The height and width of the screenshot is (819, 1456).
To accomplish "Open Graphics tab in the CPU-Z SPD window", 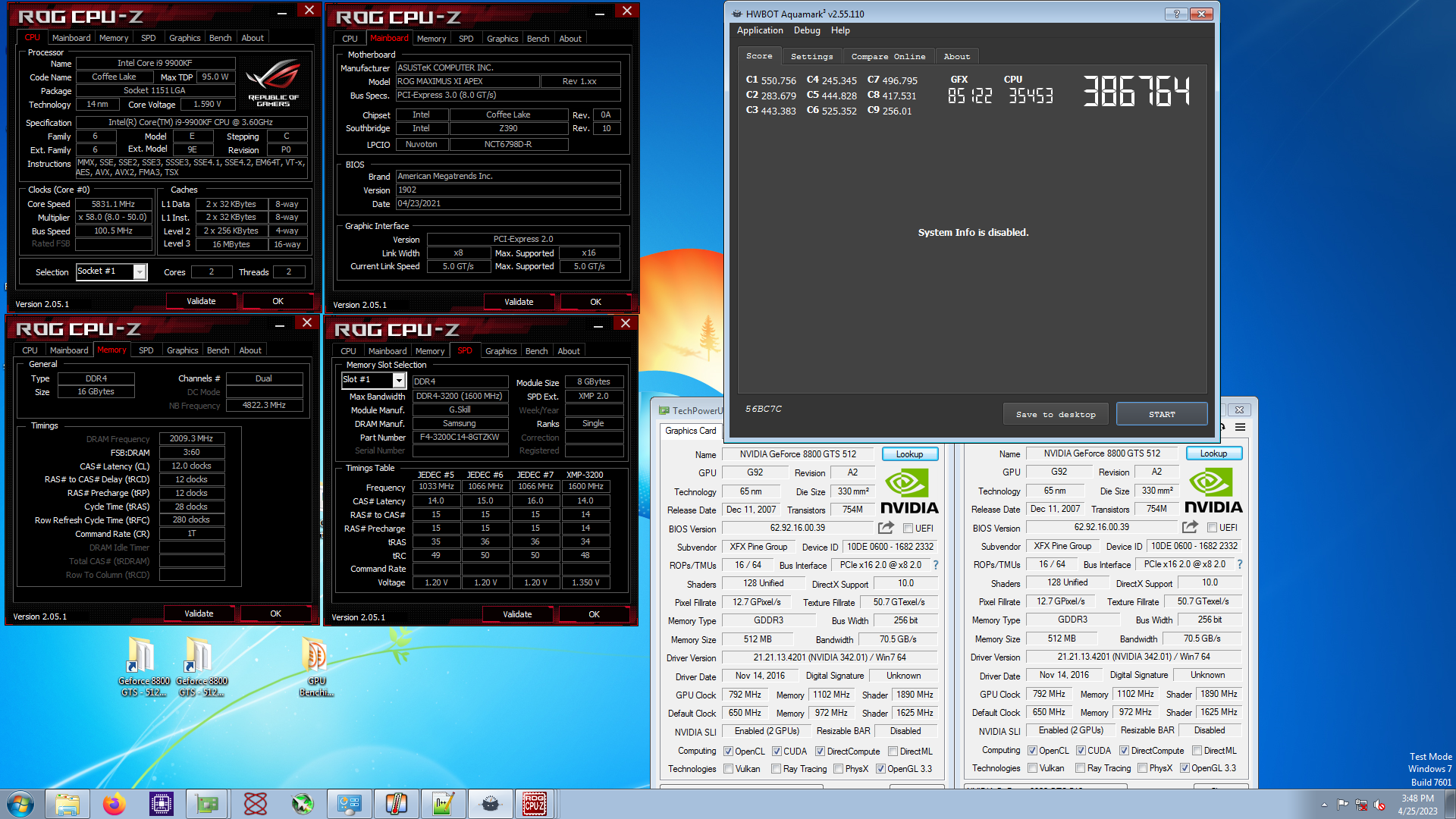I will tap(501, 351).
